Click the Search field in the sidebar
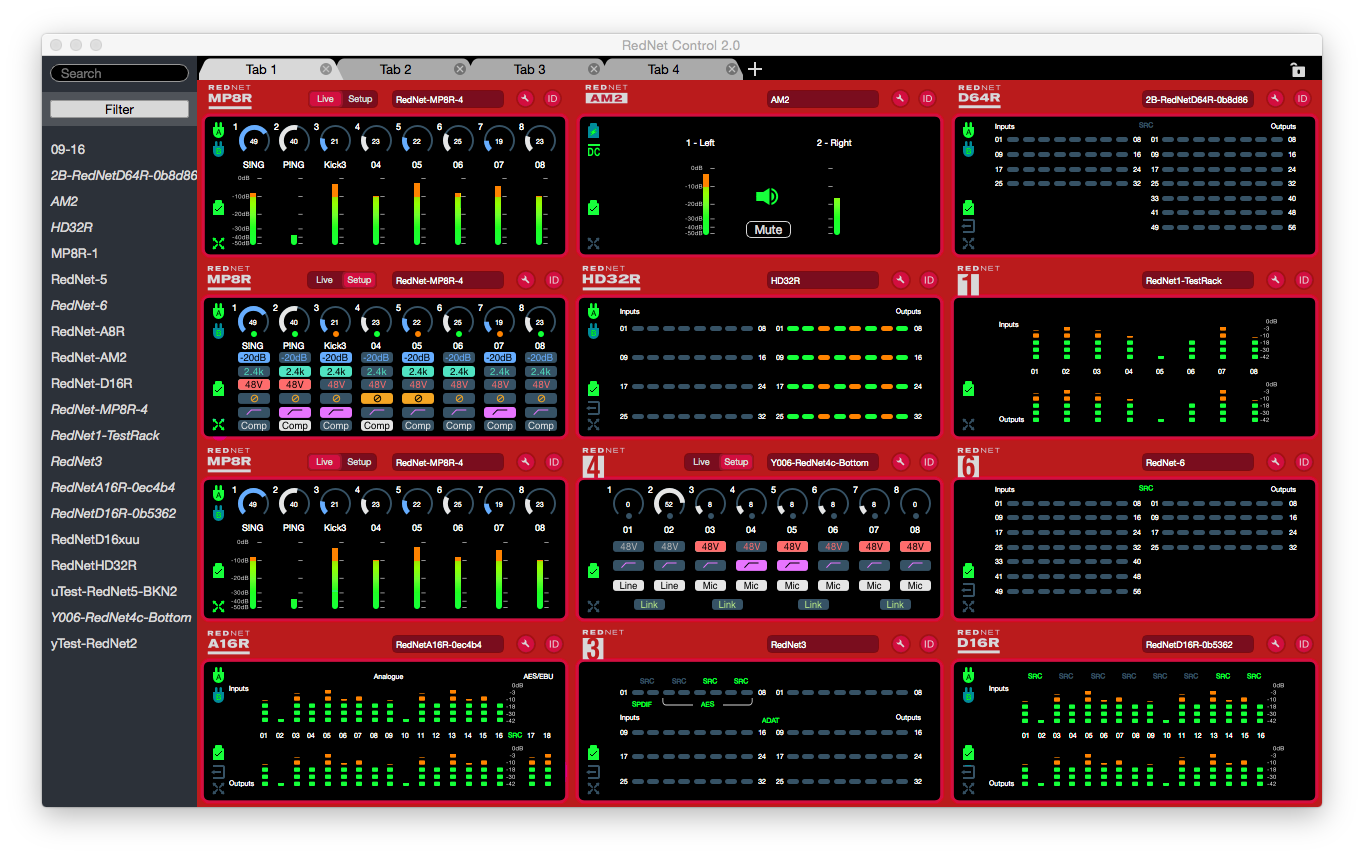Viewport: 1364px width, 857px height. 119,73
